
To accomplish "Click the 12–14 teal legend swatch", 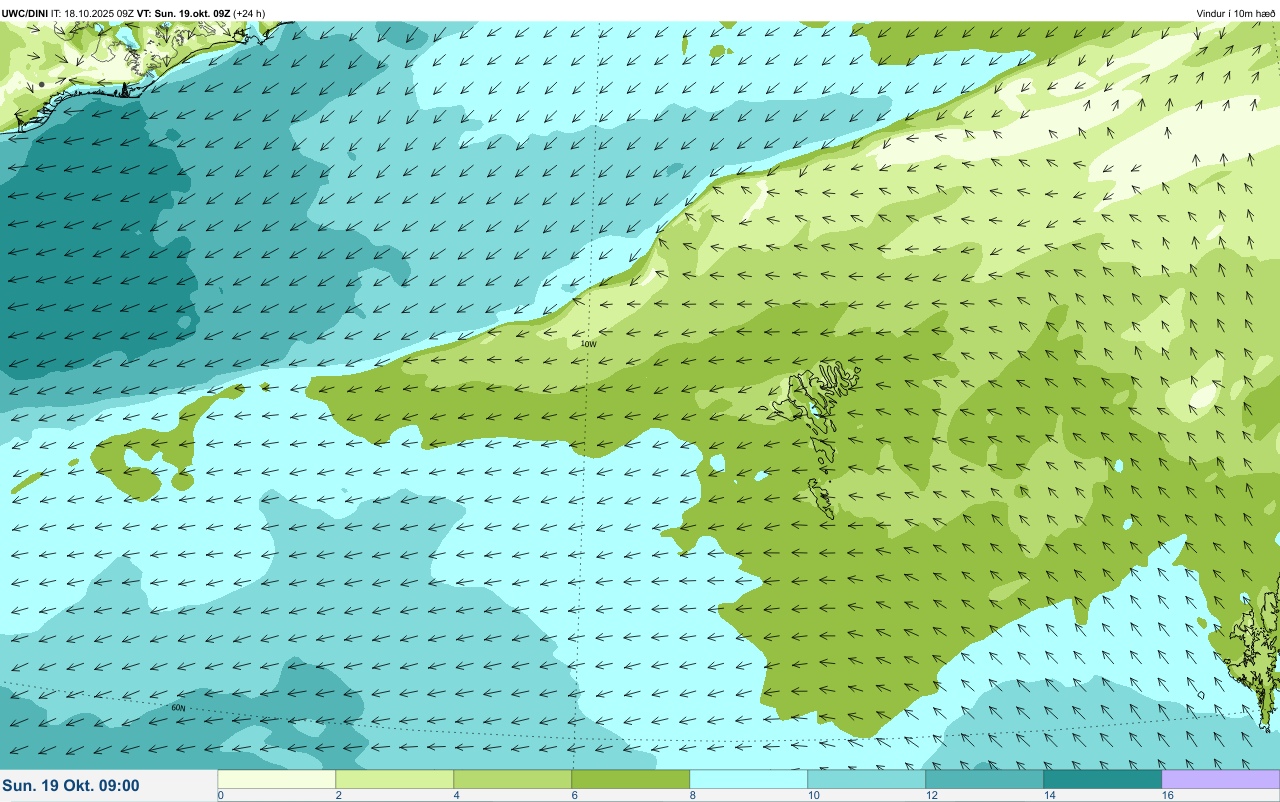I will (x=985, y=779).
